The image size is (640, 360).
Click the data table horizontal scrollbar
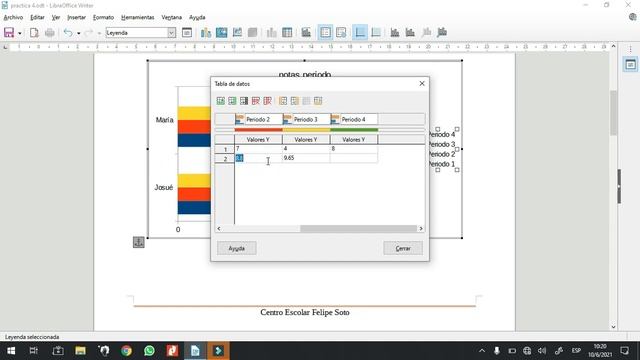click(x=358, y=229)
